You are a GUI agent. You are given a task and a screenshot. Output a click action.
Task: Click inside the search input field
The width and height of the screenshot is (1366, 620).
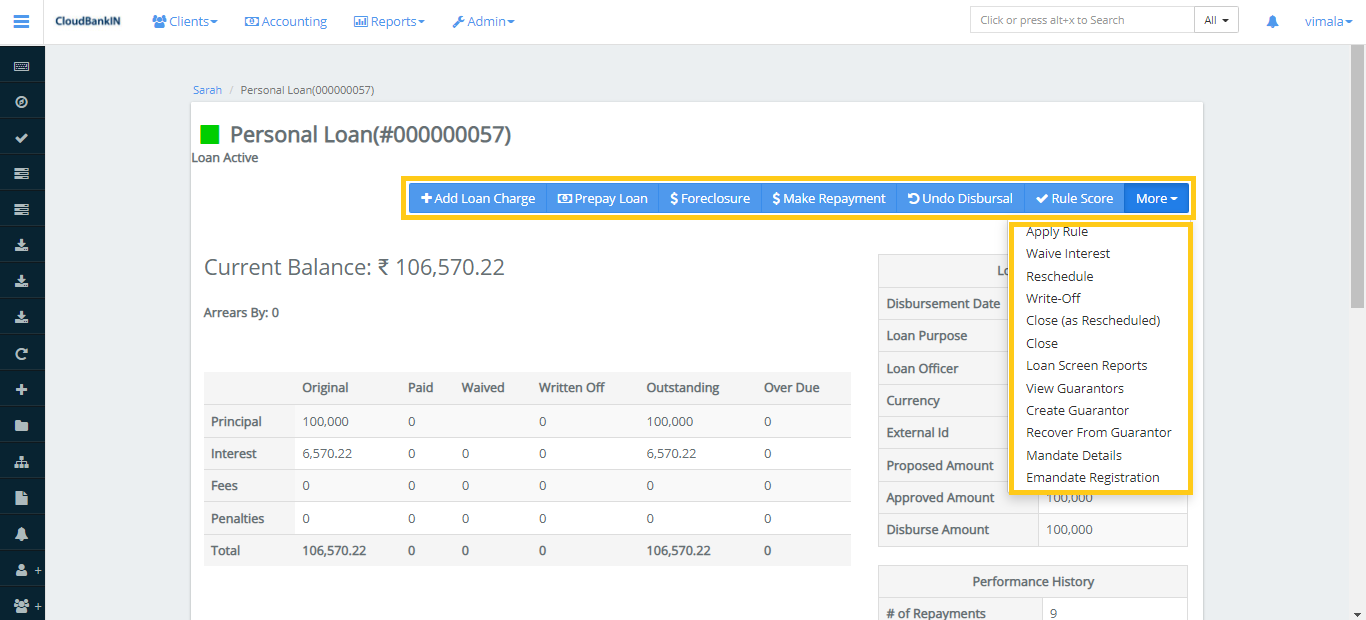pyautogui.click(x=1080, y=18)
